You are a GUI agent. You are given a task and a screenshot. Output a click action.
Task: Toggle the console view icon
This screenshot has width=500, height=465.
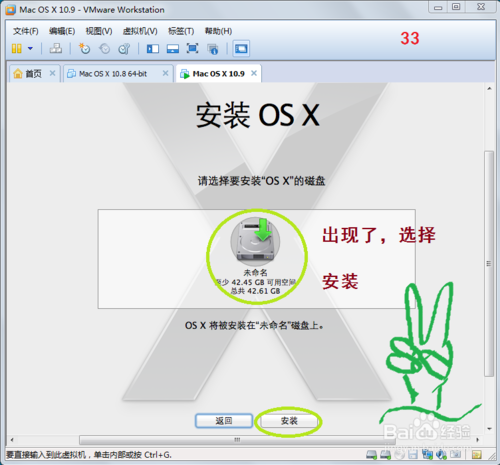[x=241, y=49]
